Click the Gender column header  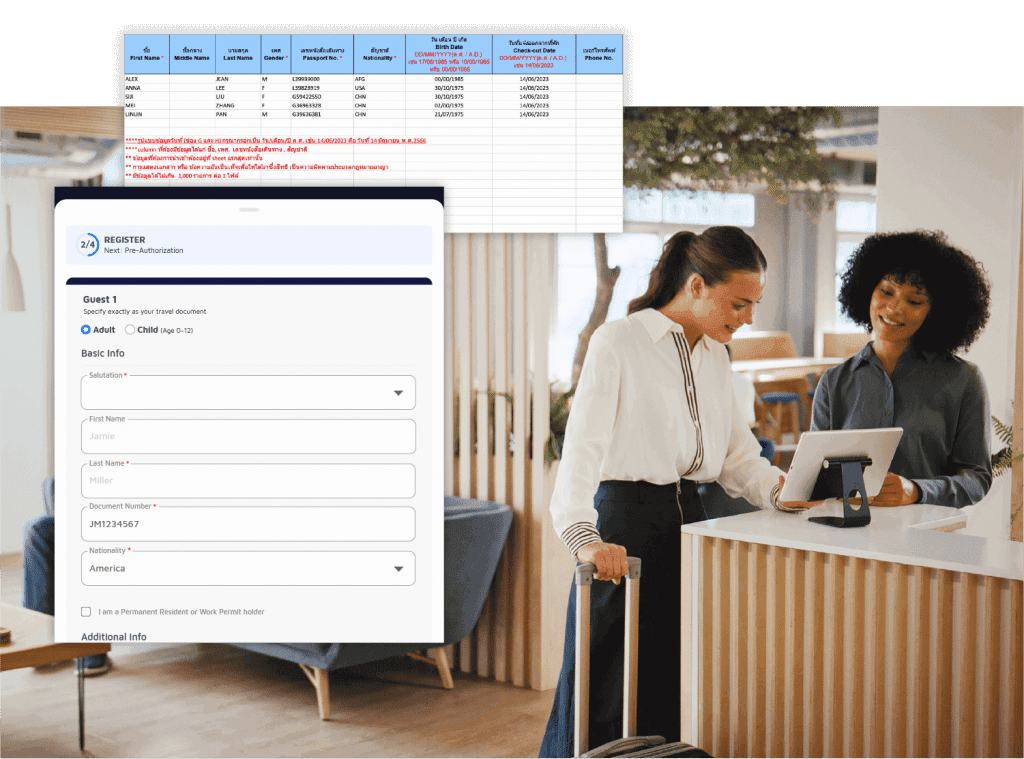[x=274, y=54]
